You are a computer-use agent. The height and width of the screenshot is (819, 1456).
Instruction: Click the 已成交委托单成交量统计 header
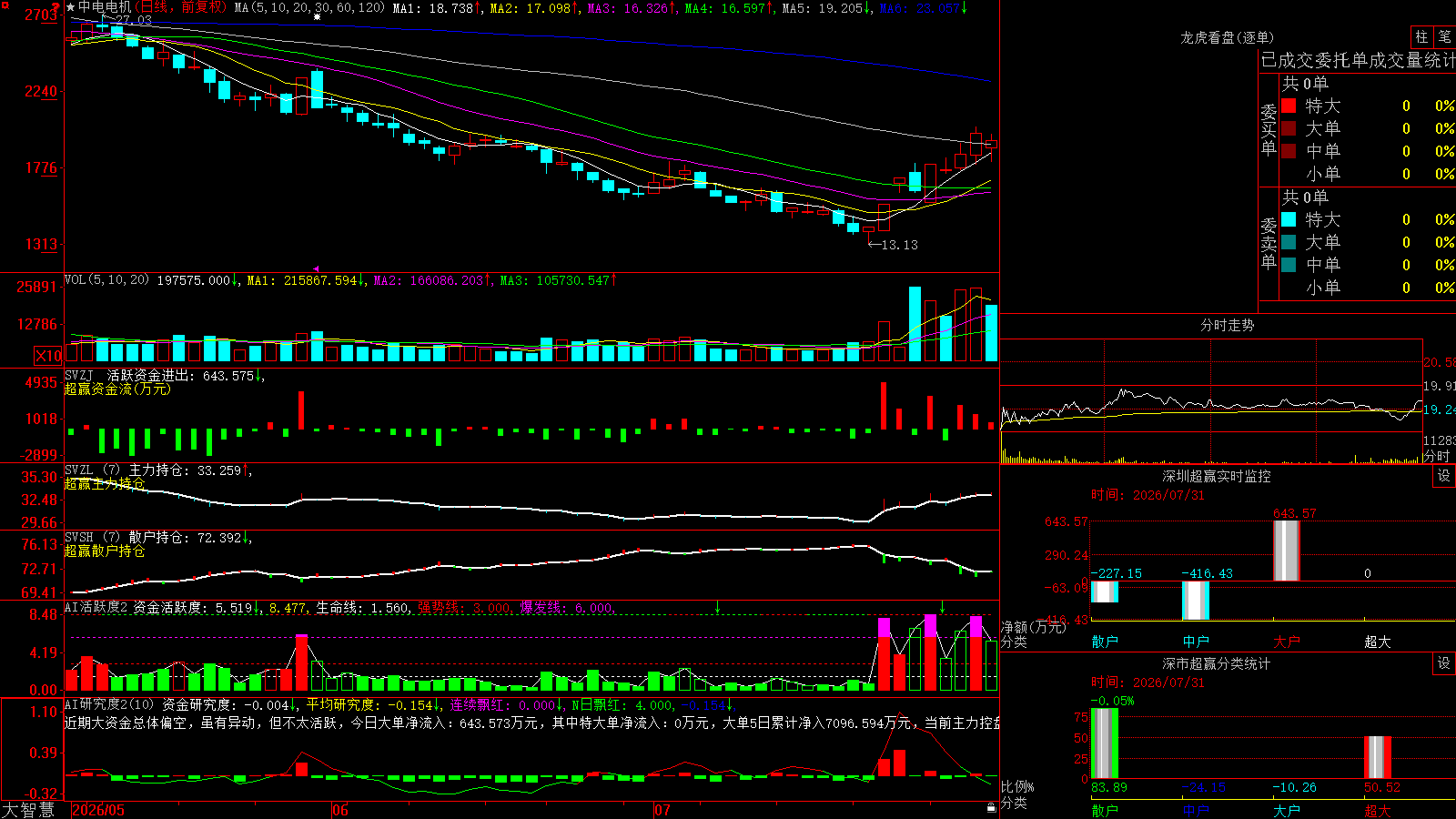tap(1358, 60)
